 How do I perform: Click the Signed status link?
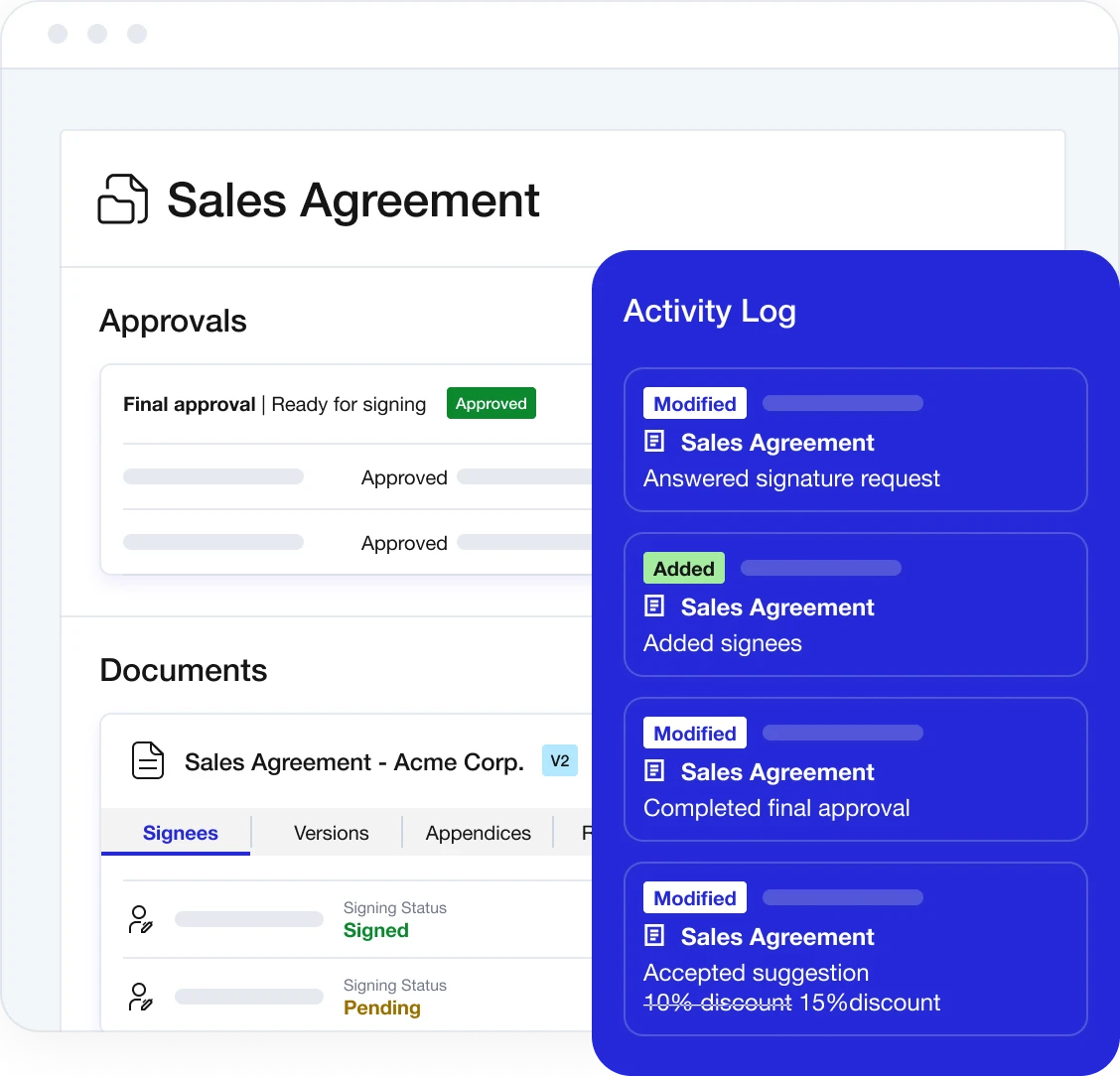coord(375,930)
